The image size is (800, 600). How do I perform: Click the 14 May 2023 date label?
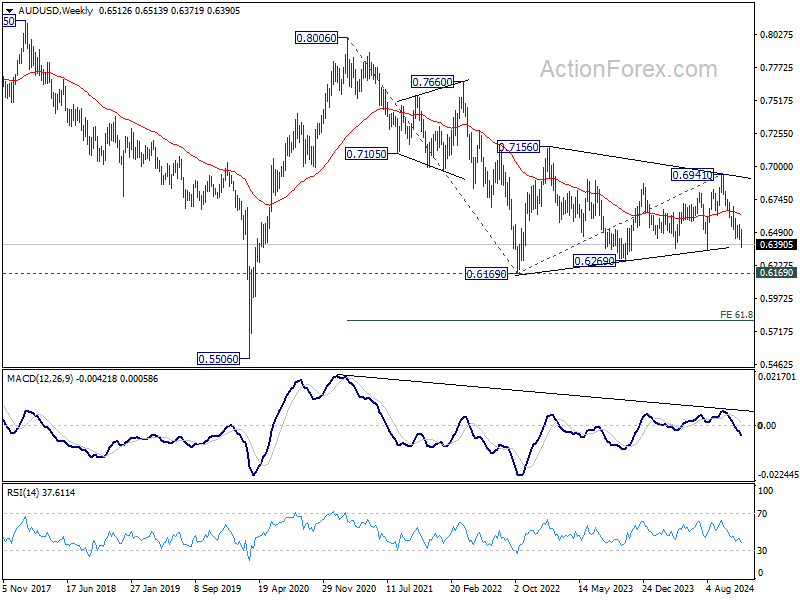(604, 588)
